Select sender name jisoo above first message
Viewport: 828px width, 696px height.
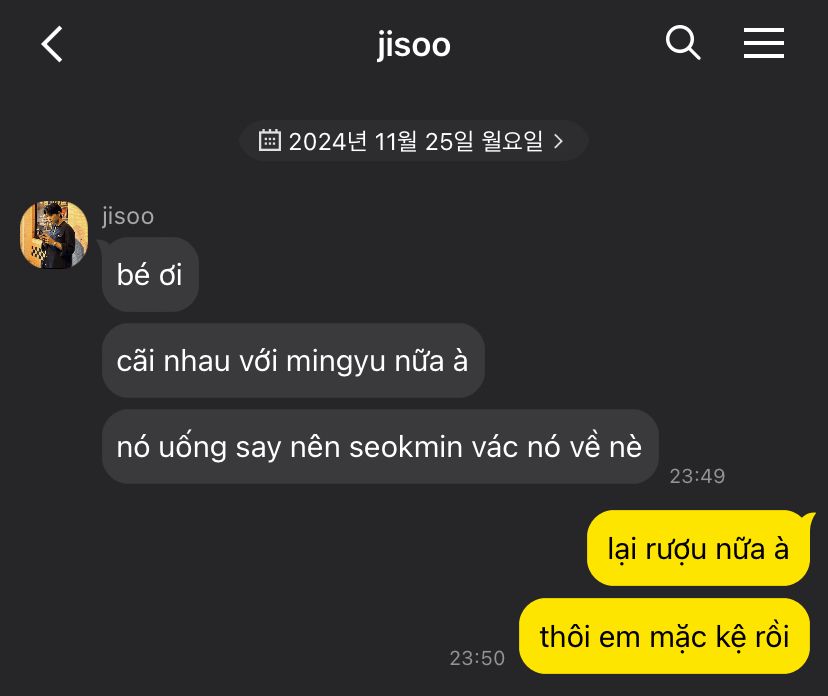tap(128, 217)
